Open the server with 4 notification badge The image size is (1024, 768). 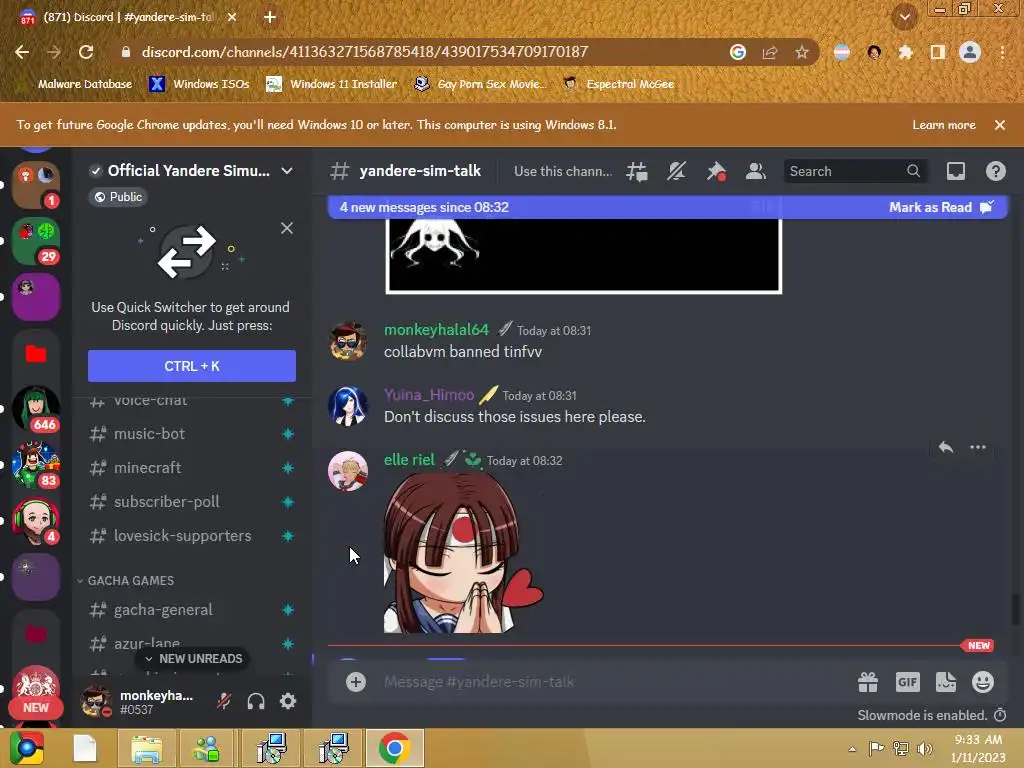[36, 521]
